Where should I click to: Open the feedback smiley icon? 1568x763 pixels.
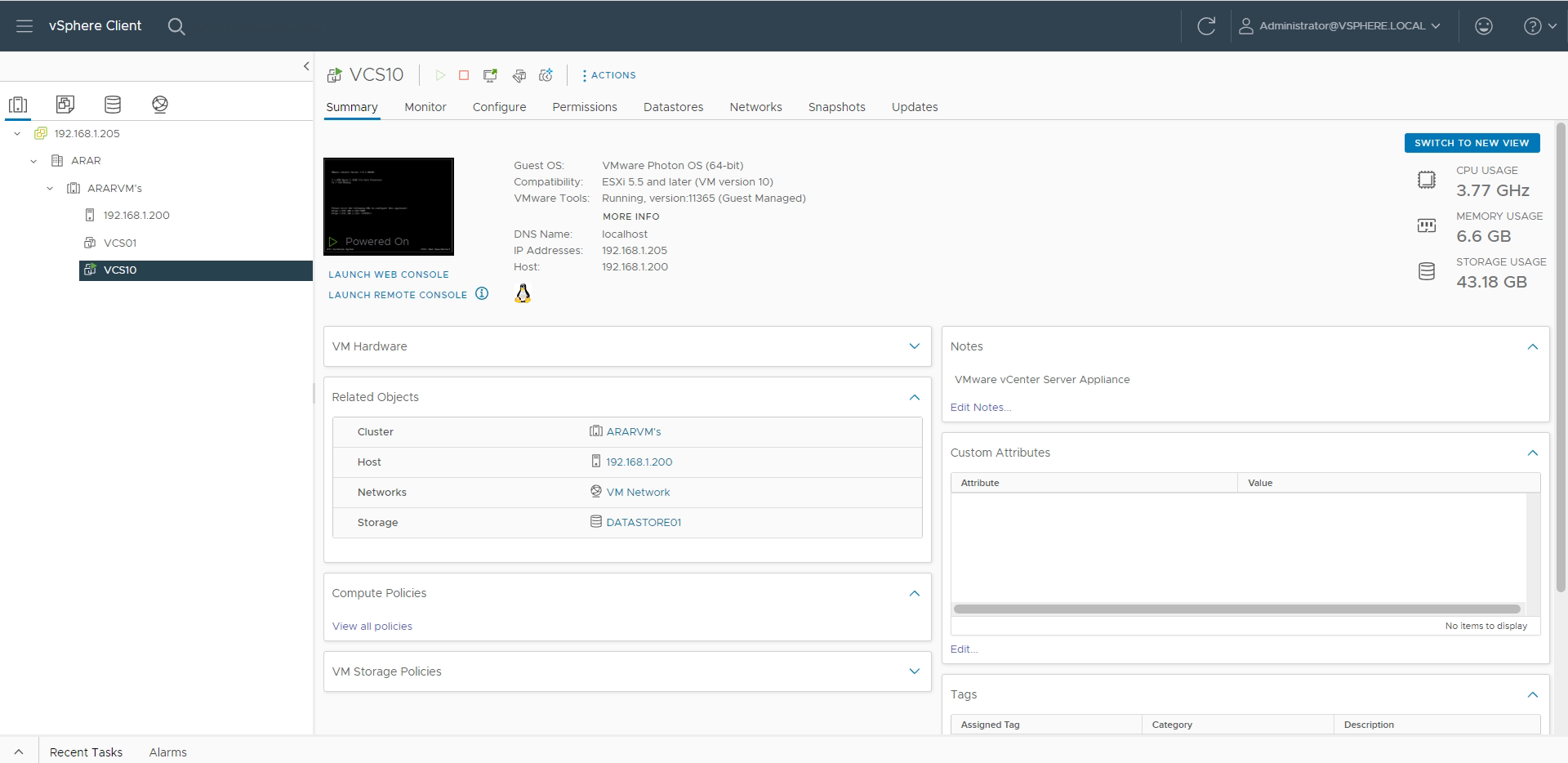click(x=1484, y=26)
